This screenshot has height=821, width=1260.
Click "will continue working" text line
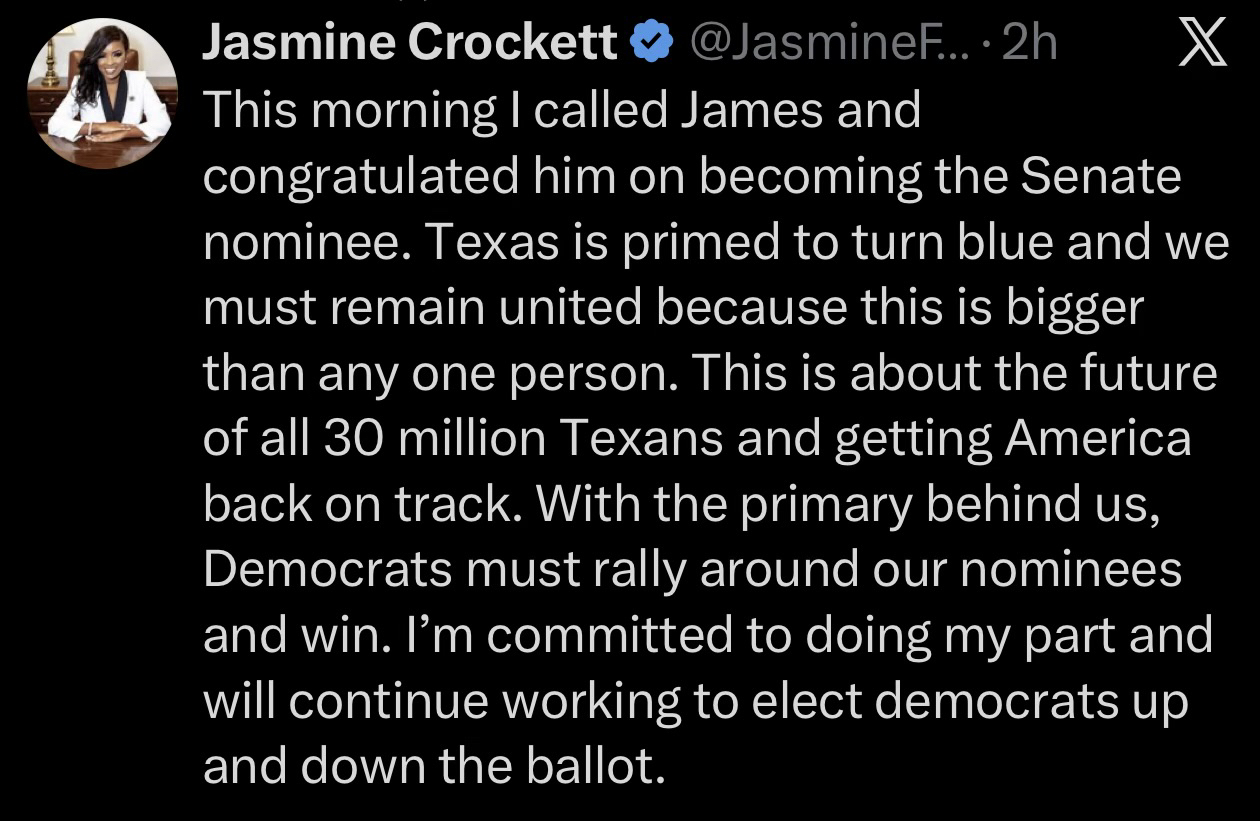(420, 702)
